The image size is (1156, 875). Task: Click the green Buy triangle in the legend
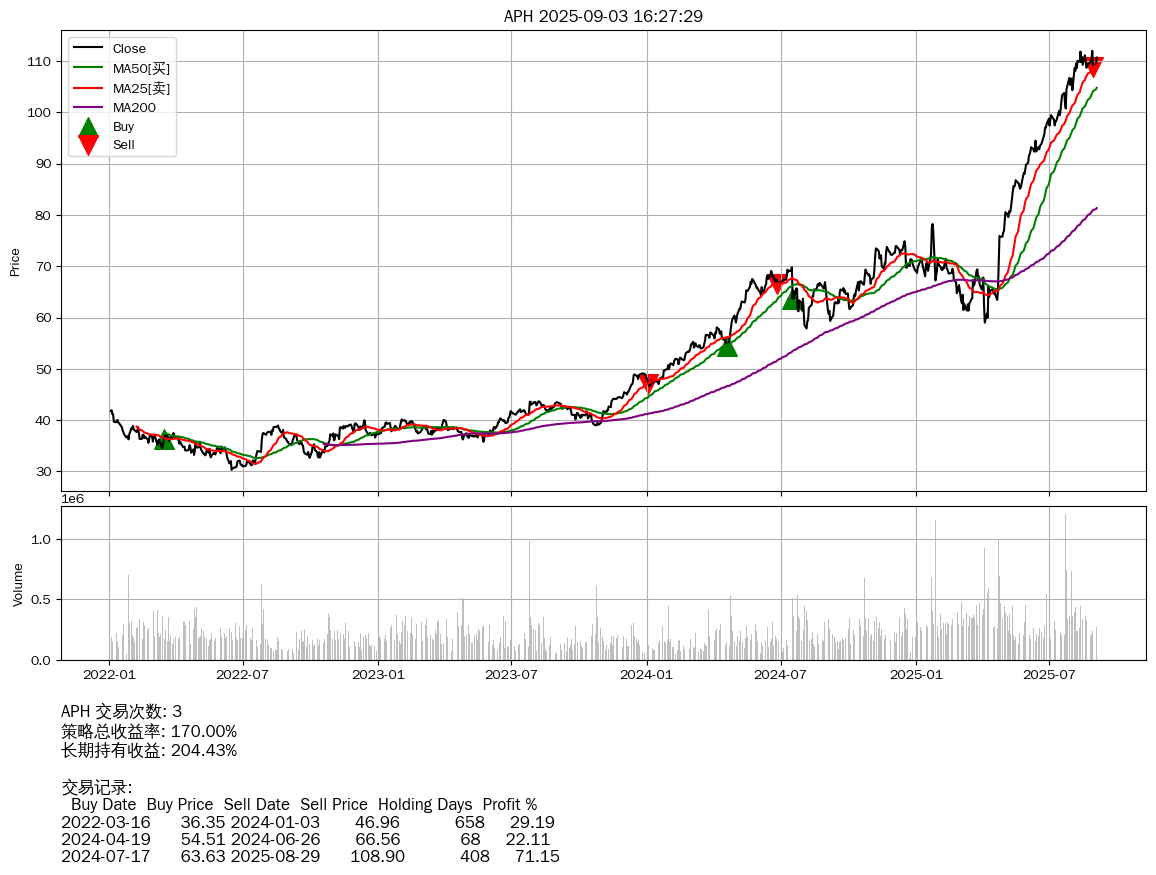88,127
